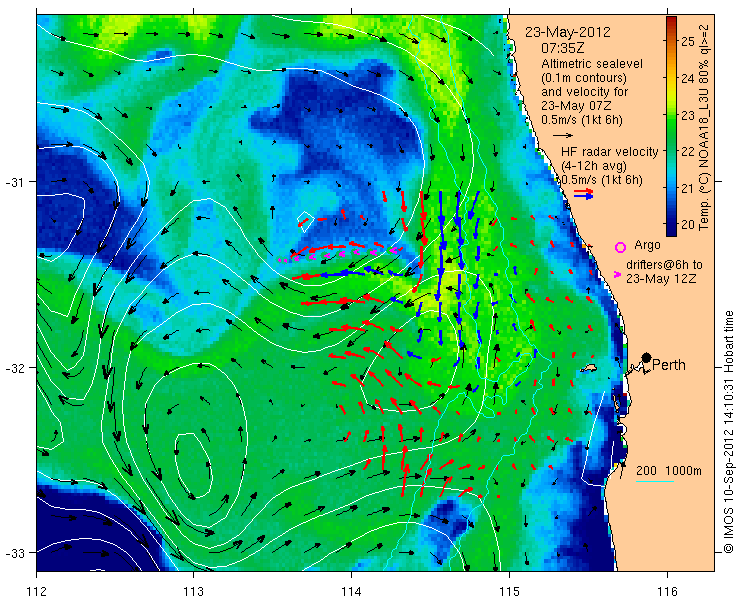Click the colorbar tick label 21
The image size is (740, 600).
[688, 188]
